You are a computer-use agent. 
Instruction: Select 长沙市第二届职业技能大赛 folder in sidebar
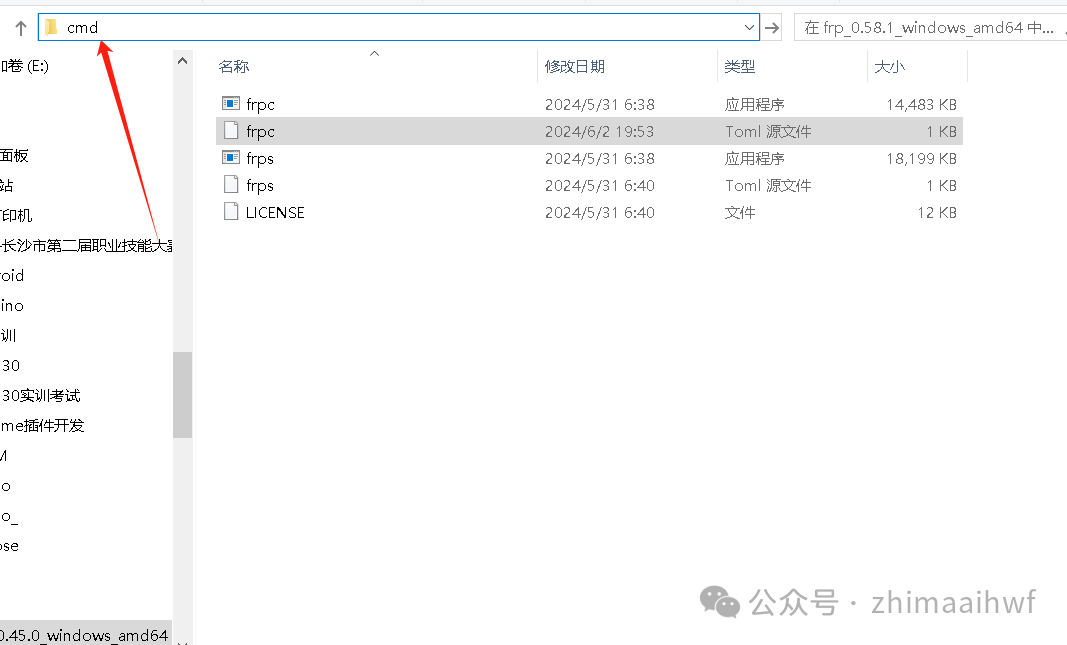click(x=87, y=245)
